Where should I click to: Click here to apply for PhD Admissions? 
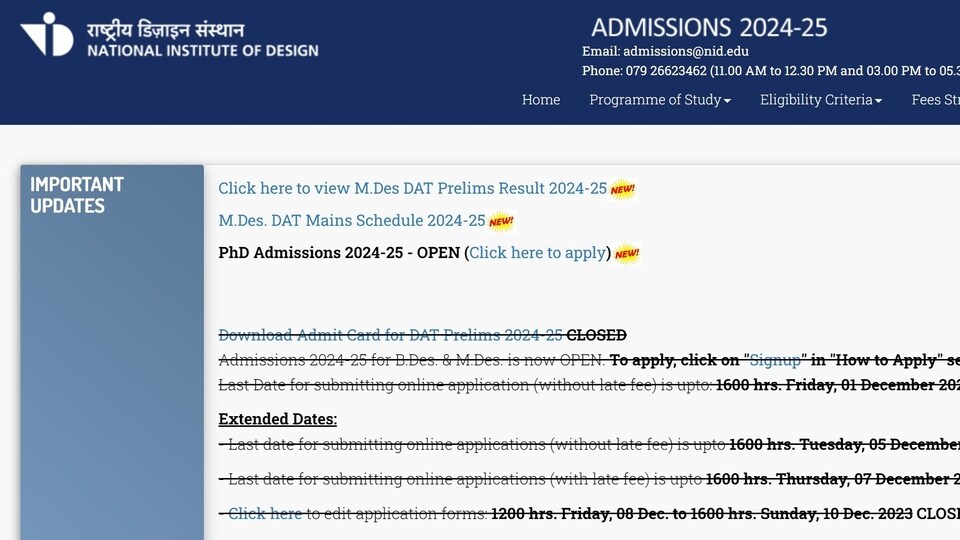538,253
